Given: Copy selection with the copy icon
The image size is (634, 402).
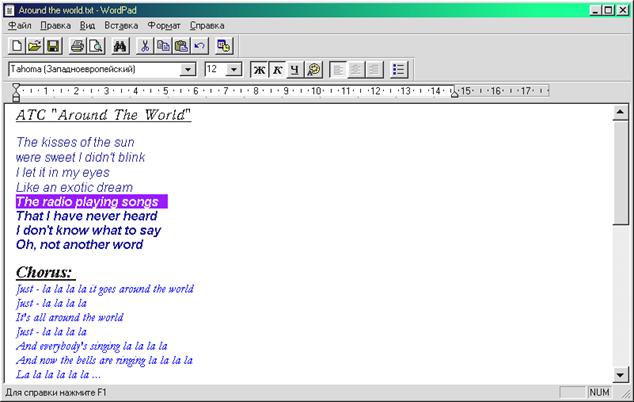Looking at the screenshot, I should (163, 46).
